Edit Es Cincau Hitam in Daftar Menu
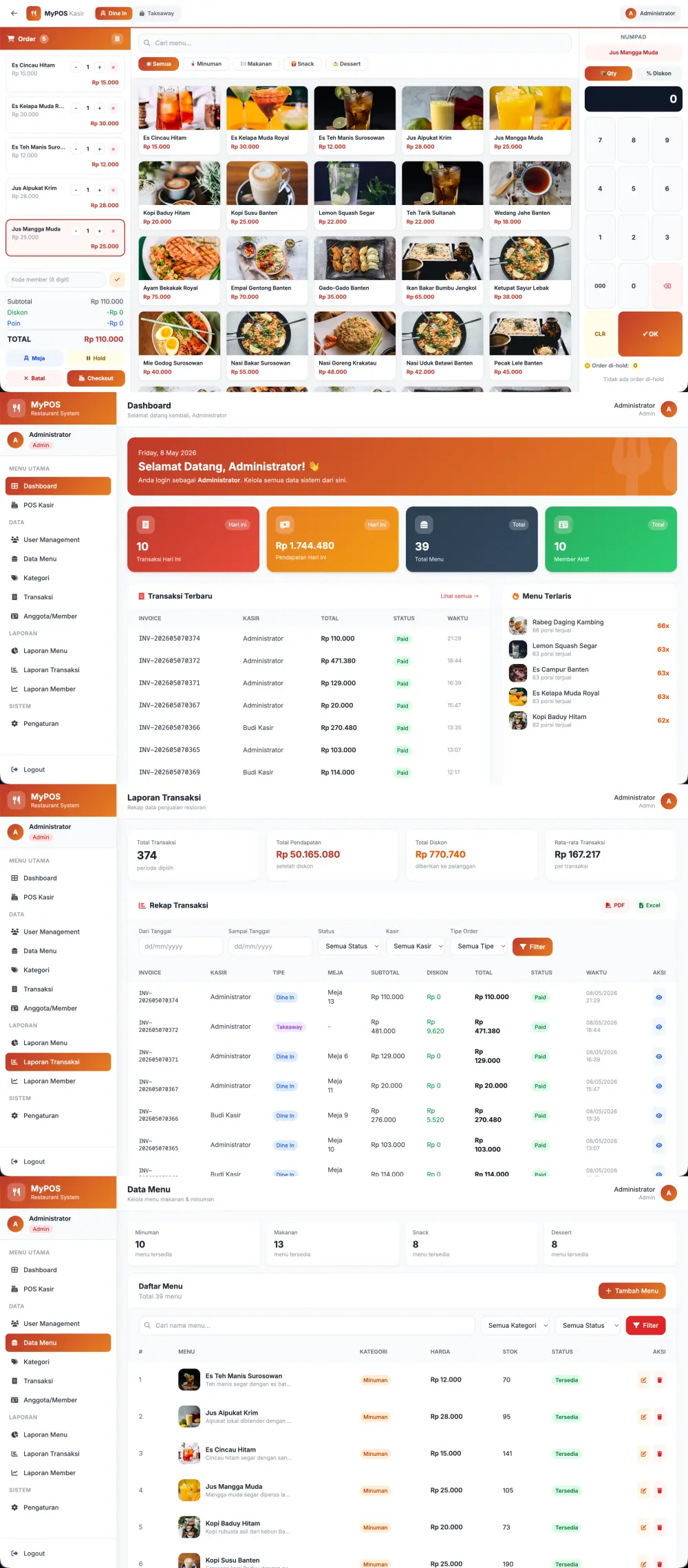This screenshot has width=688, height=1568. 643,1454
